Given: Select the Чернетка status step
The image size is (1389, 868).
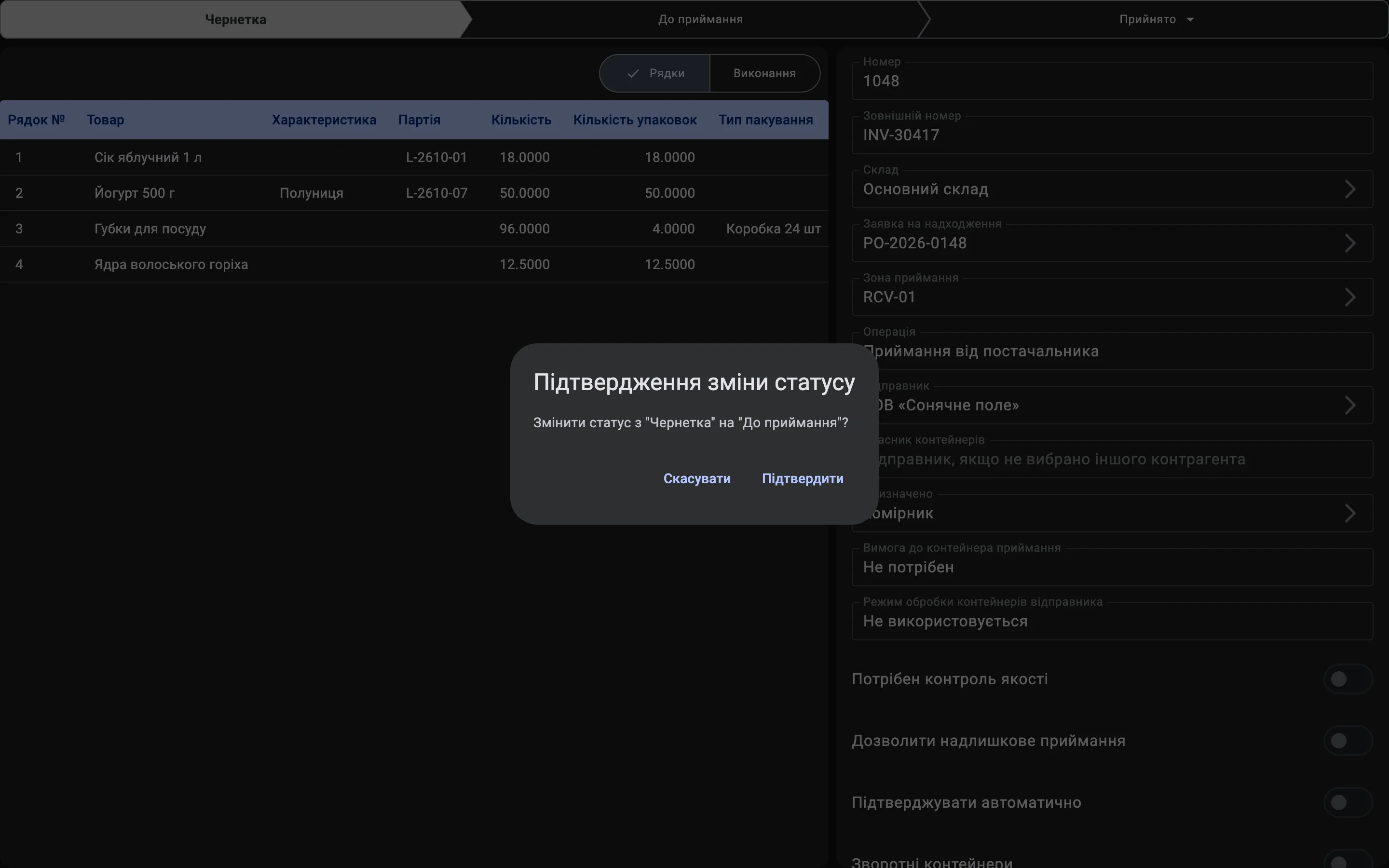Looking at the screenshot, I should [x=235, y=19].
